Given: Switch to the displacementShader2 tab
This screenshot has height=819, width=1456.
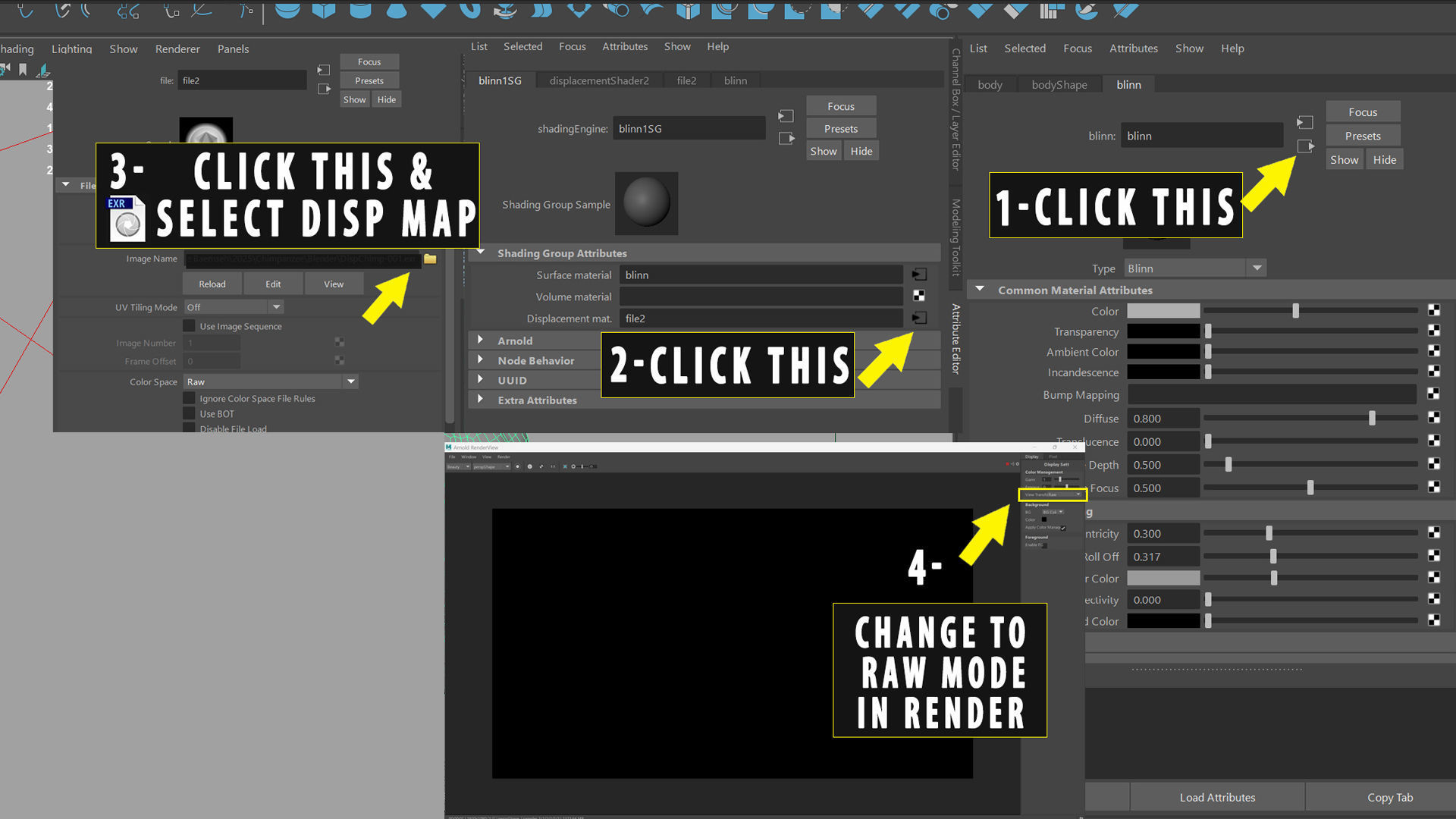Looking at the screenshot, I should 598,80.
